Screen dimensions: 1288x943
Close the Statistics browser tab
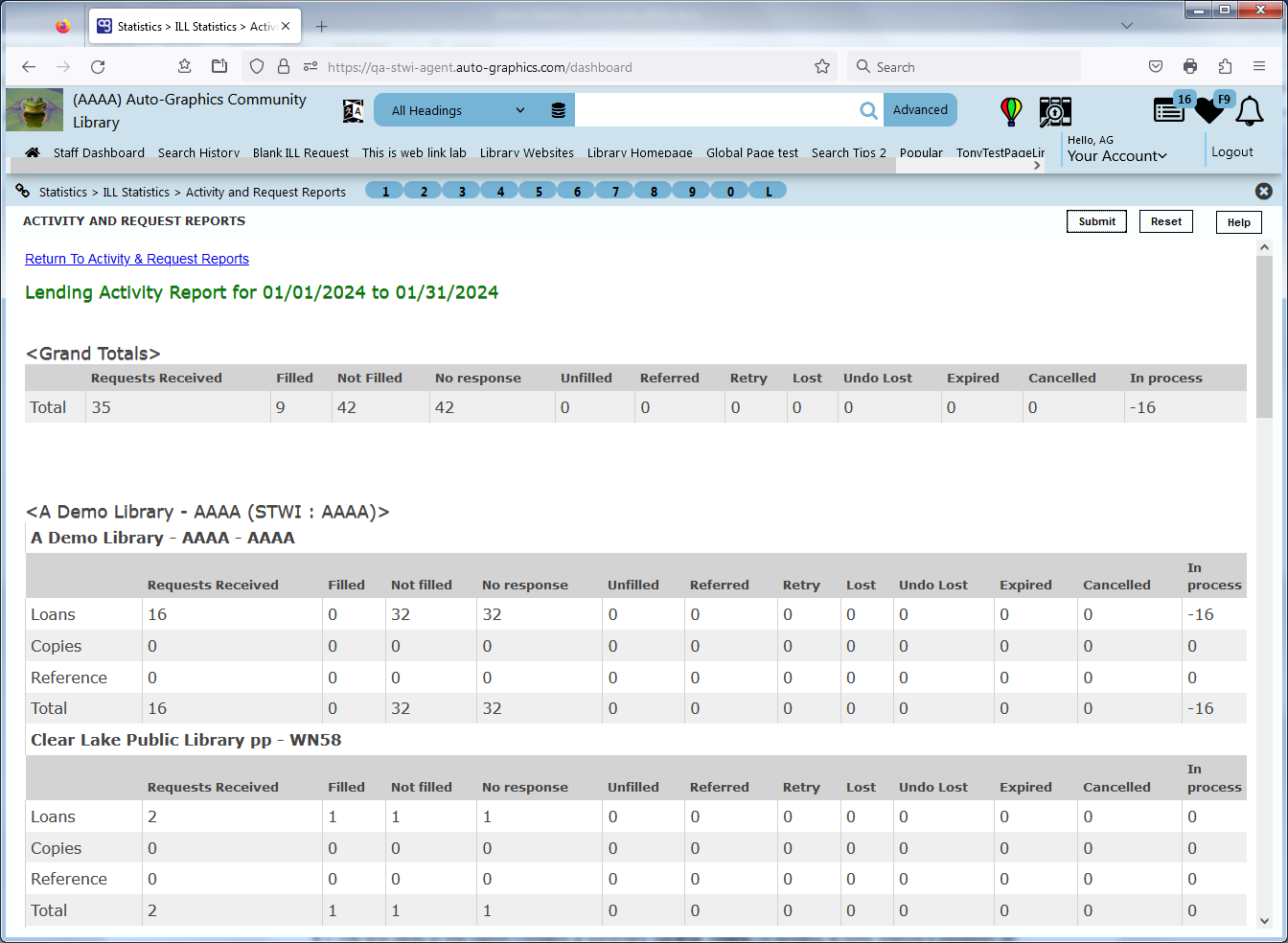pyautogui.click(x=286, y=26)
